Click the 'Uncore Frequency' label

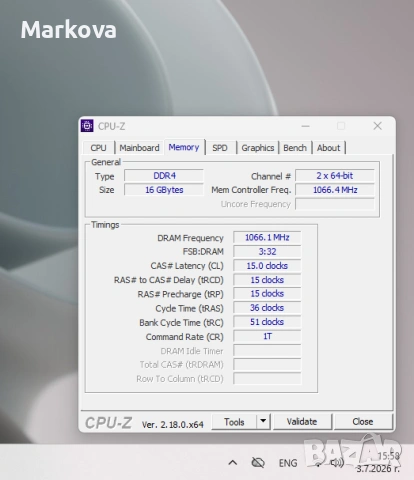click(x=256, y=204)
